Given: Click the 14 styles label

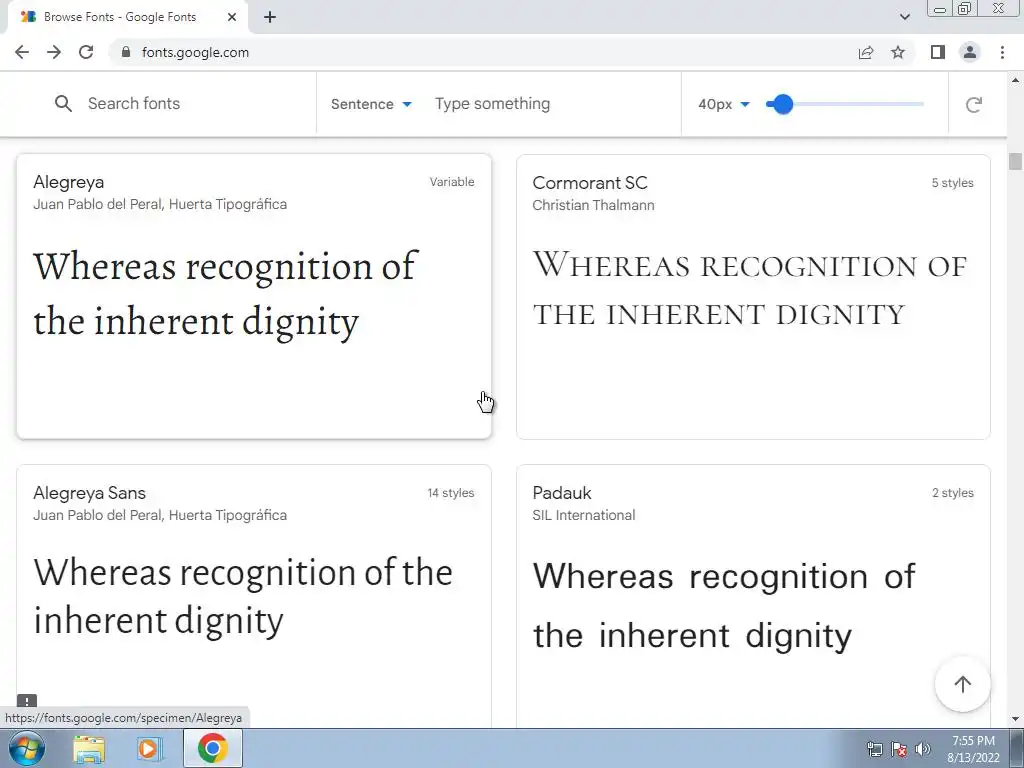Looking at the screenshot, I should (x=451, y=493).
